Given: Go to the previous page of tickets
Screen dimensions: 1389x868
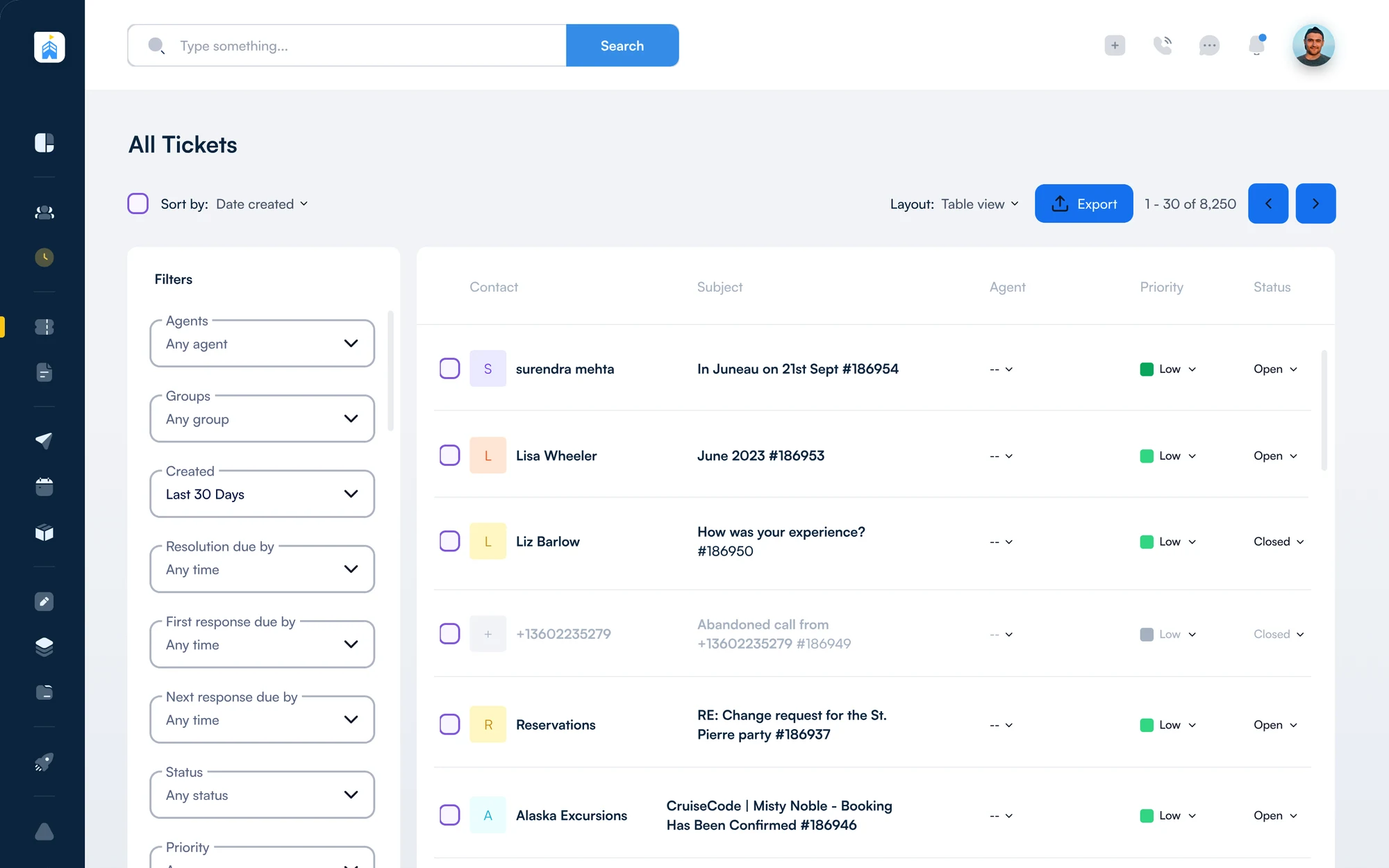Looking at the screenshot, I should (x=1268, y=203).
